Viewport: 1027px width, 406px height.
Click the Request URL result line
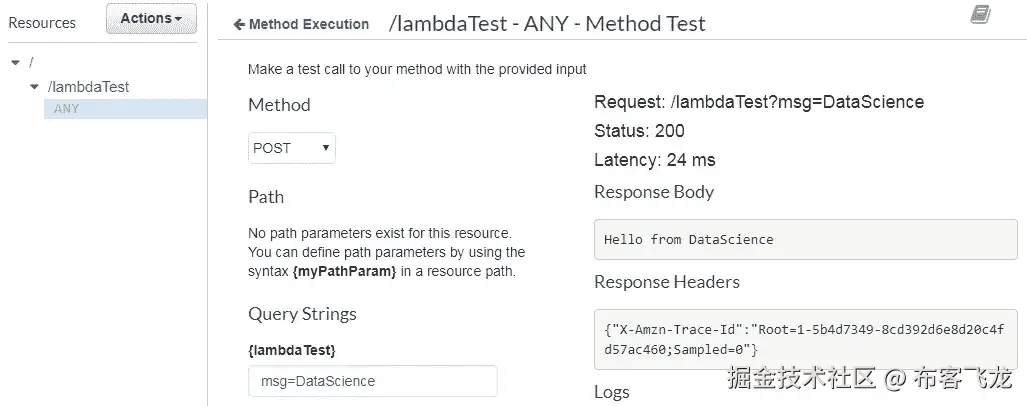click(x=758, y=102)
